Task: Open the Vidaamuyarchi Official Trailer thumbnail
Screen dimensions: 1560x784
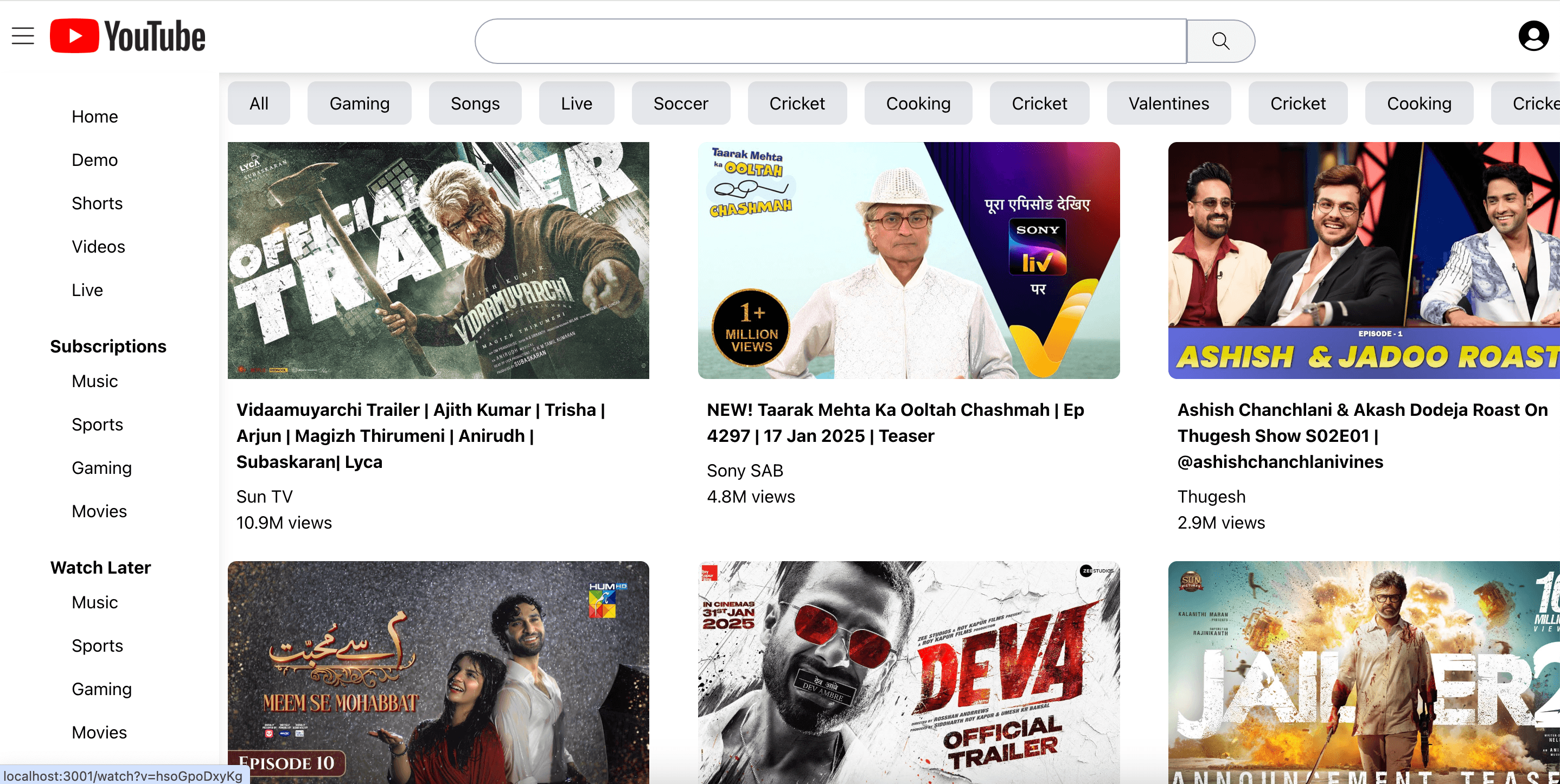Action: (x=438, y=260)
